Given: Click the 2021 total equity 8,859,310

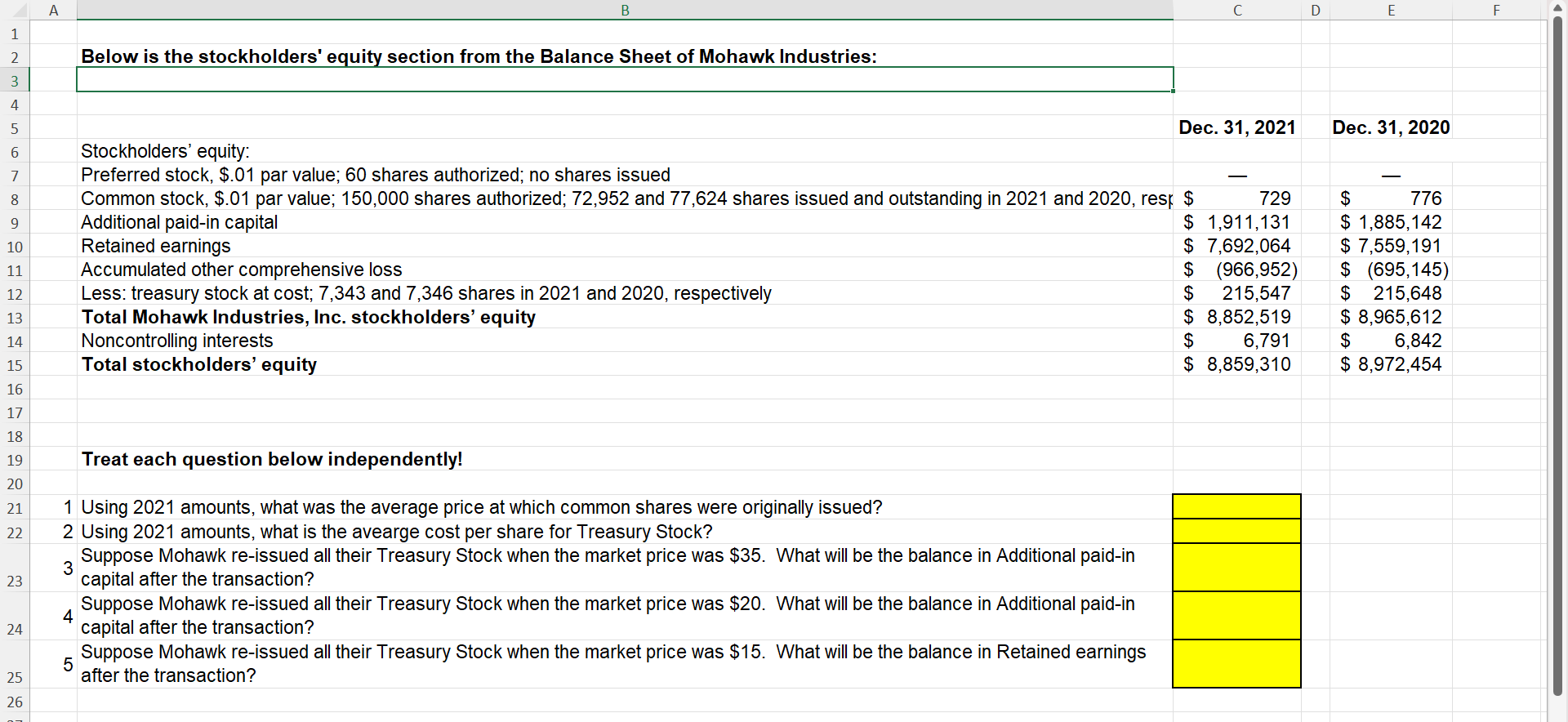Looking at the screenshot, I should click(1249, 364).
